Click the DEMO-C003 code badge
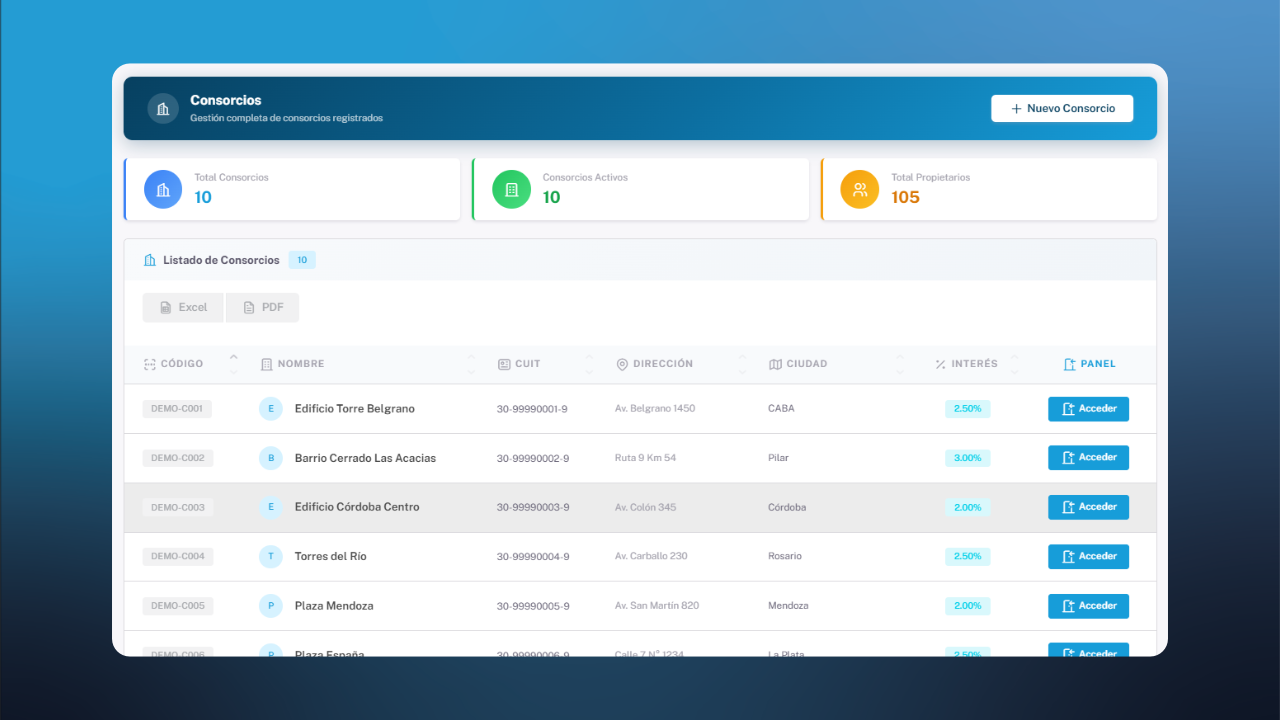 [177, 507]
